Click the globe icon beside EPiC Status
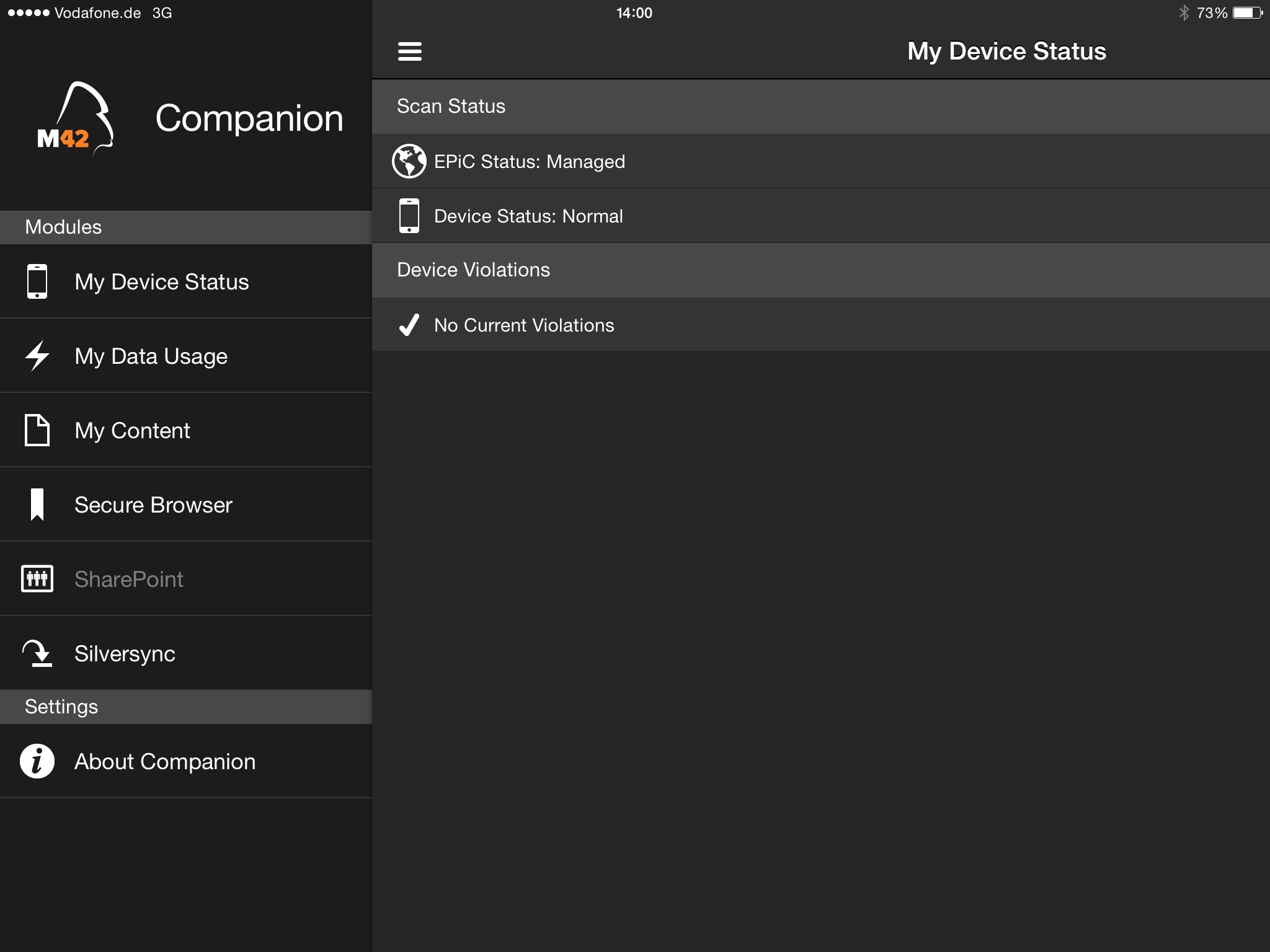This screenshot has height=952, width=1270. pyautogui.click(x=409, y=161)
